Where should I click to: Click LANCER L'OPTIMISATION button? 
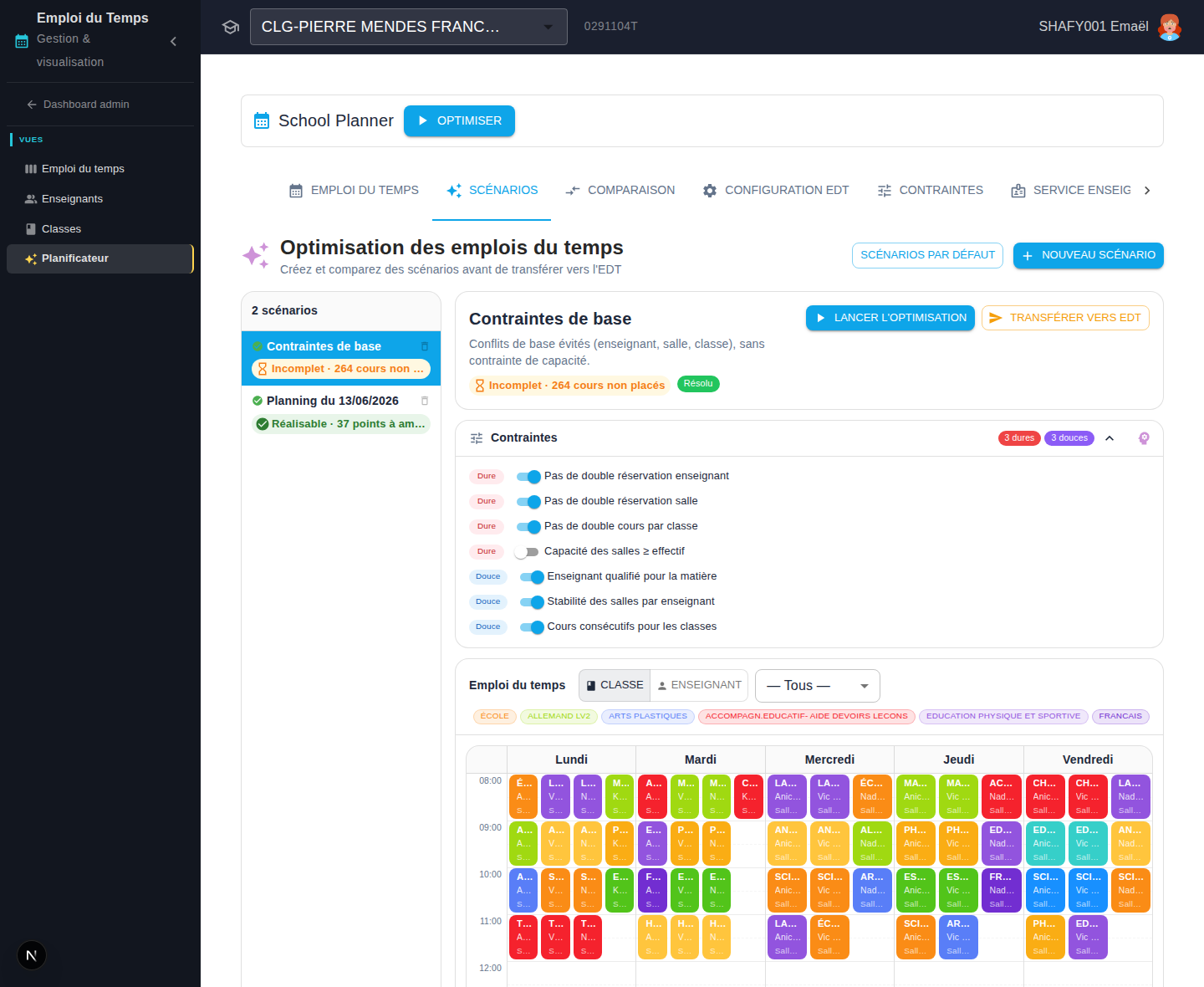890,318
